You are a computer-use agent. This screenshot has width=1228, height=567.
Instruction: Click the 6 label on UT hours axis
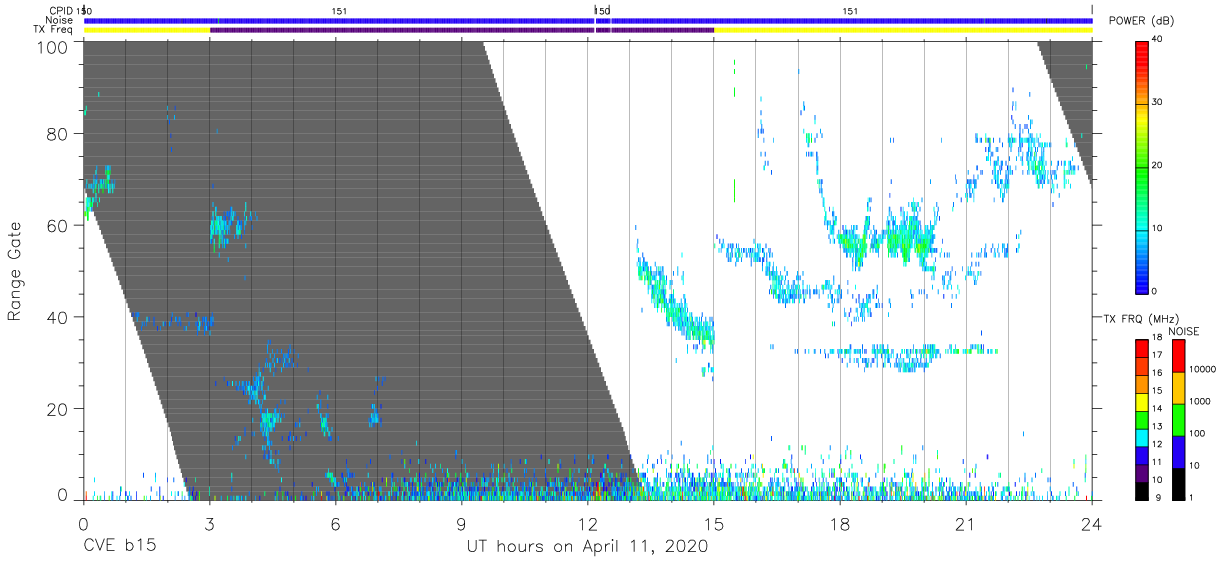pos(335,524)
